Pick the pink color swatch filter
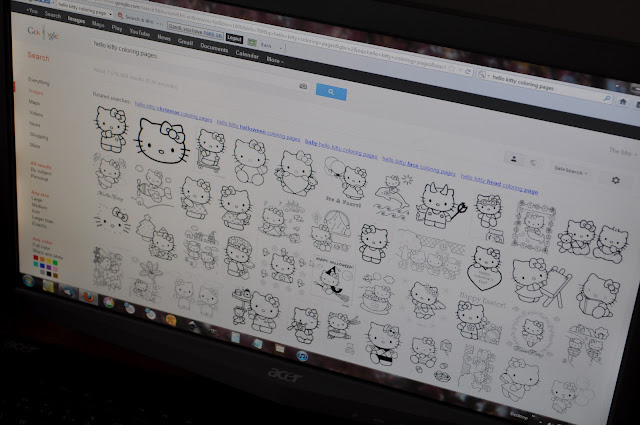Image resolution: width=640 pixels, height=425 pixels. coord(56,269)
